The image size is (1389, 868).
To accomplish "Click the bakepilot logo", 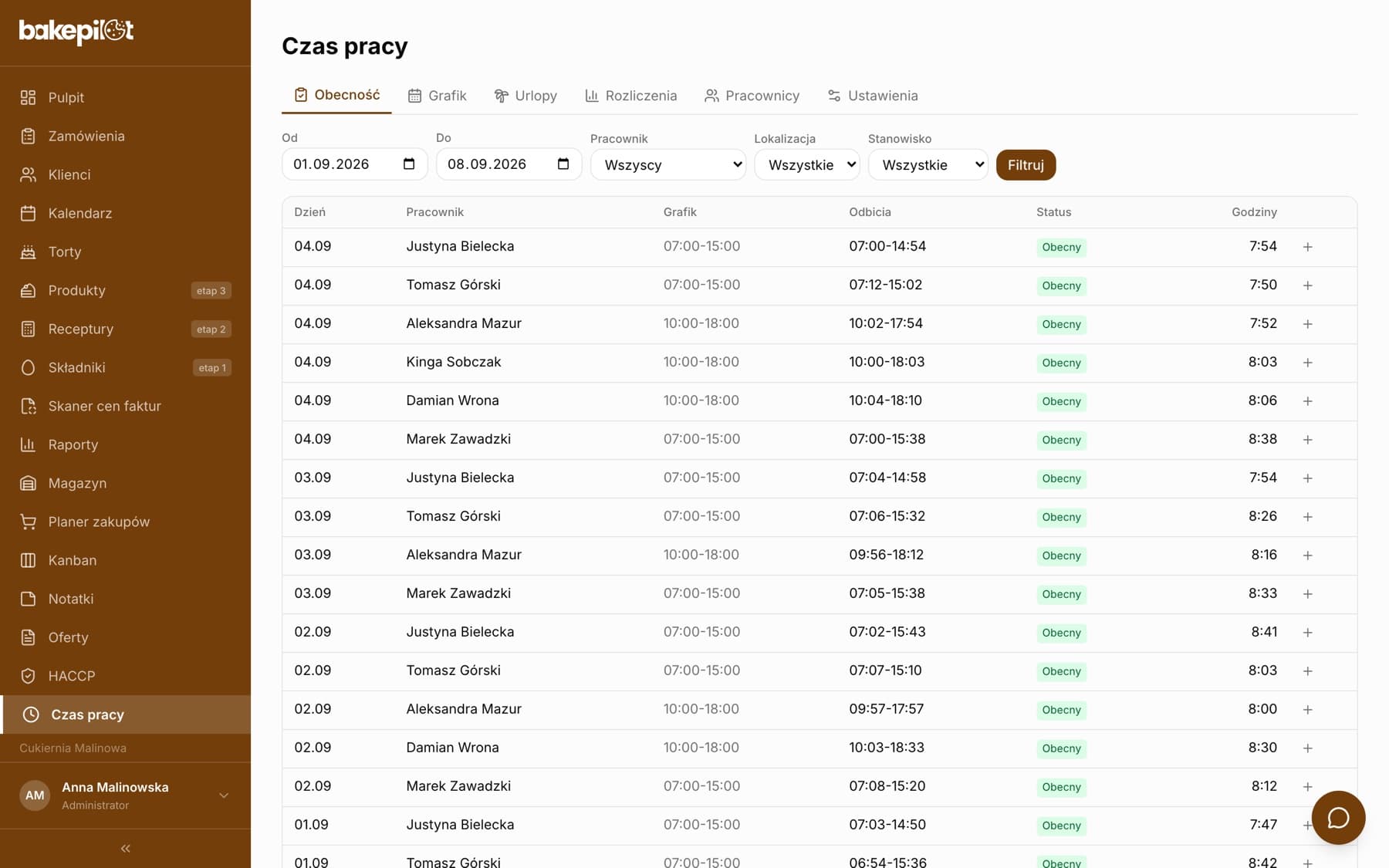I will 76,31.
